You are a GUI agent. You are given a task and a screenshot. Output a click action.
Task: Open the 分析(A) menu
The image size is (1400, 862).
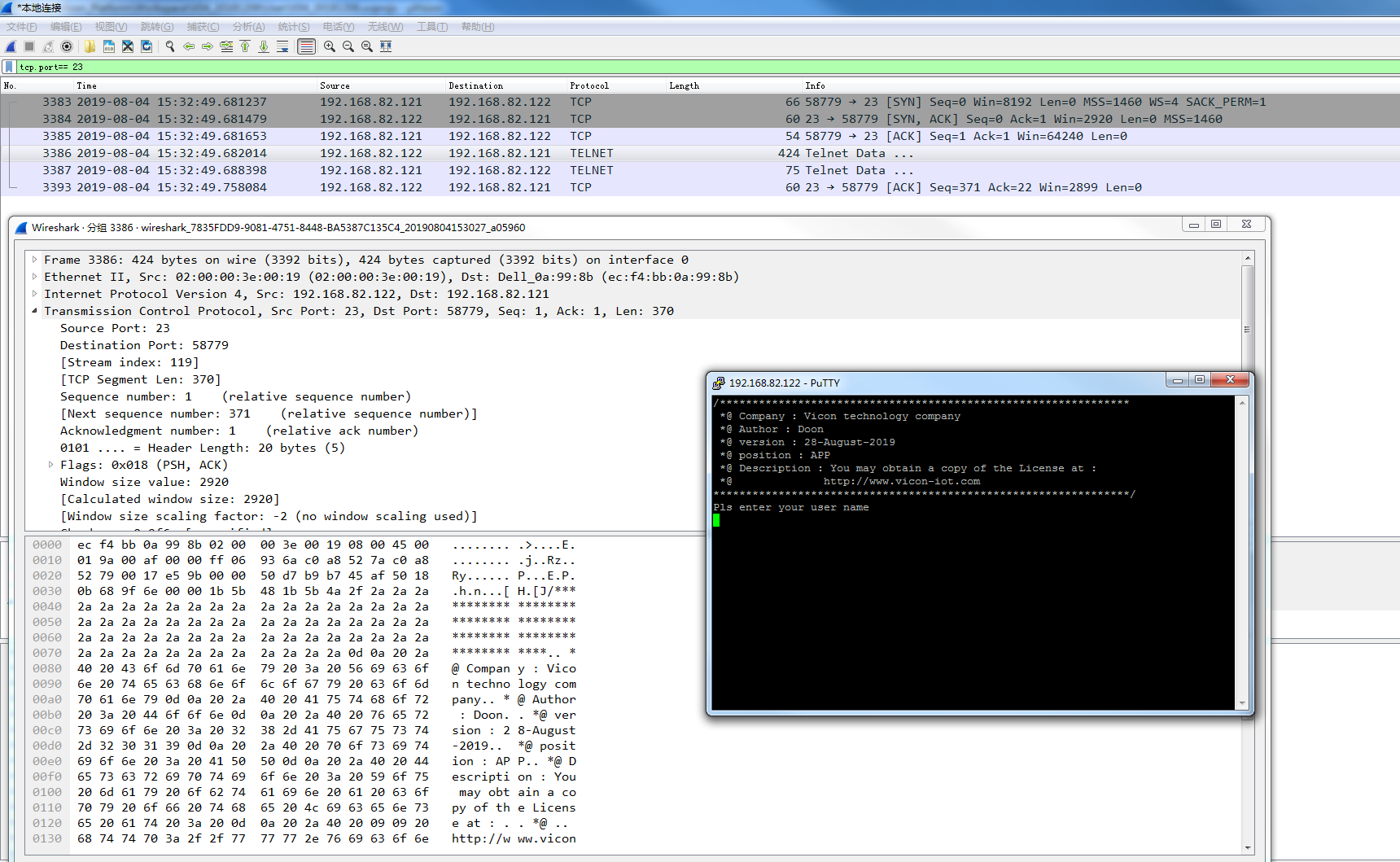click(x=248, y=27)
